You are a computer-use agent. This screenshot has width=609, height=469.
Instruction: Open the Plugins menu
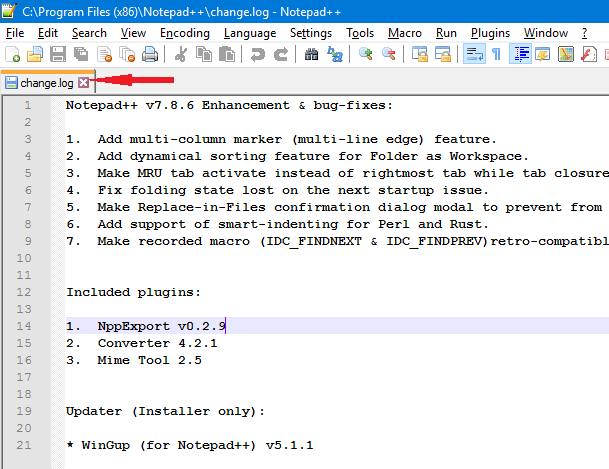click(x=490, y=33)
